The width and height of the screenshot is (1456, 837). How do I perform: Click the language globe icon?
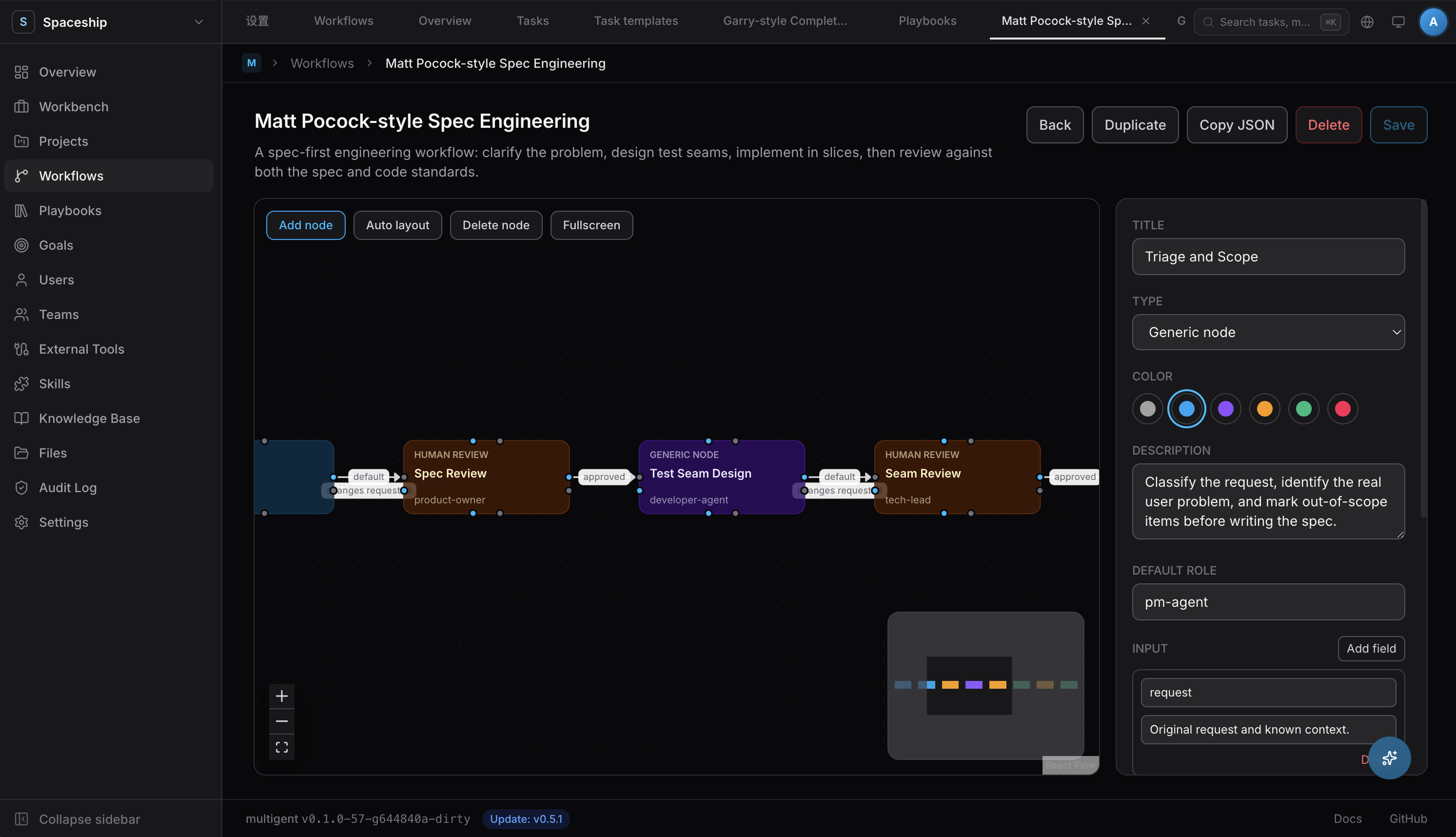(x=1367, y=22)
